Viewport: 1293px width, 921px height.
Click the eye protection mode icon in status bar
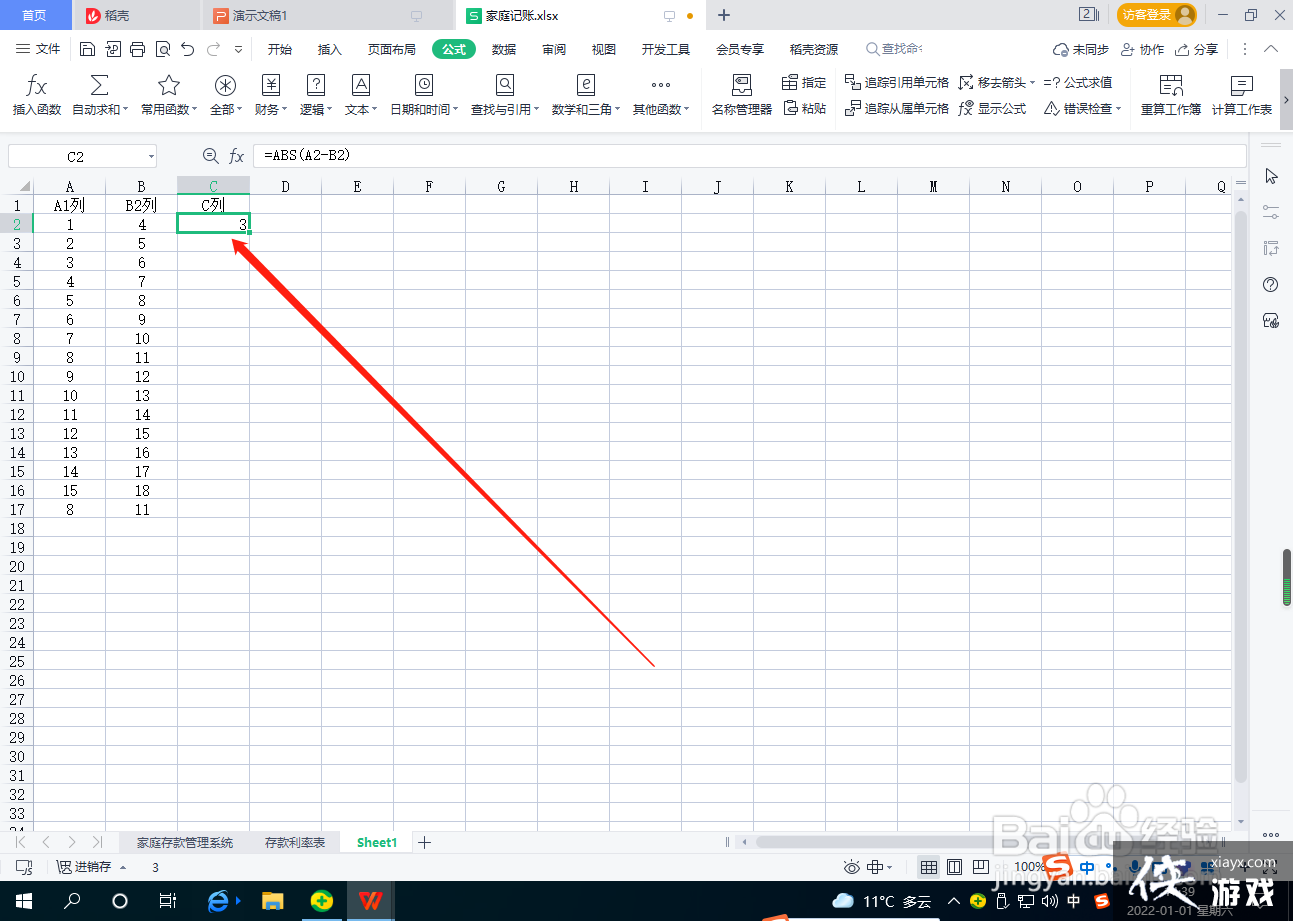click(x=852, y=868)
